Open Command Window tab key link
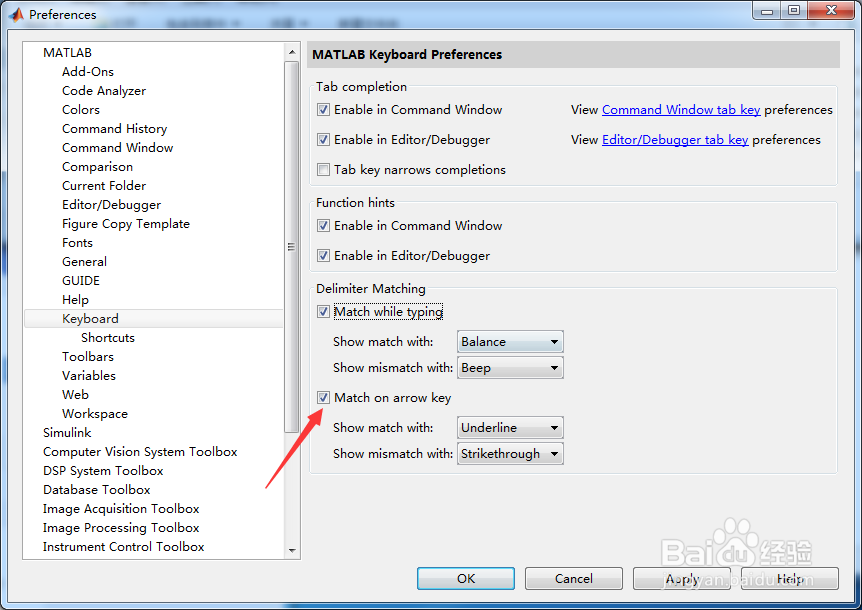 pos(681,110)
